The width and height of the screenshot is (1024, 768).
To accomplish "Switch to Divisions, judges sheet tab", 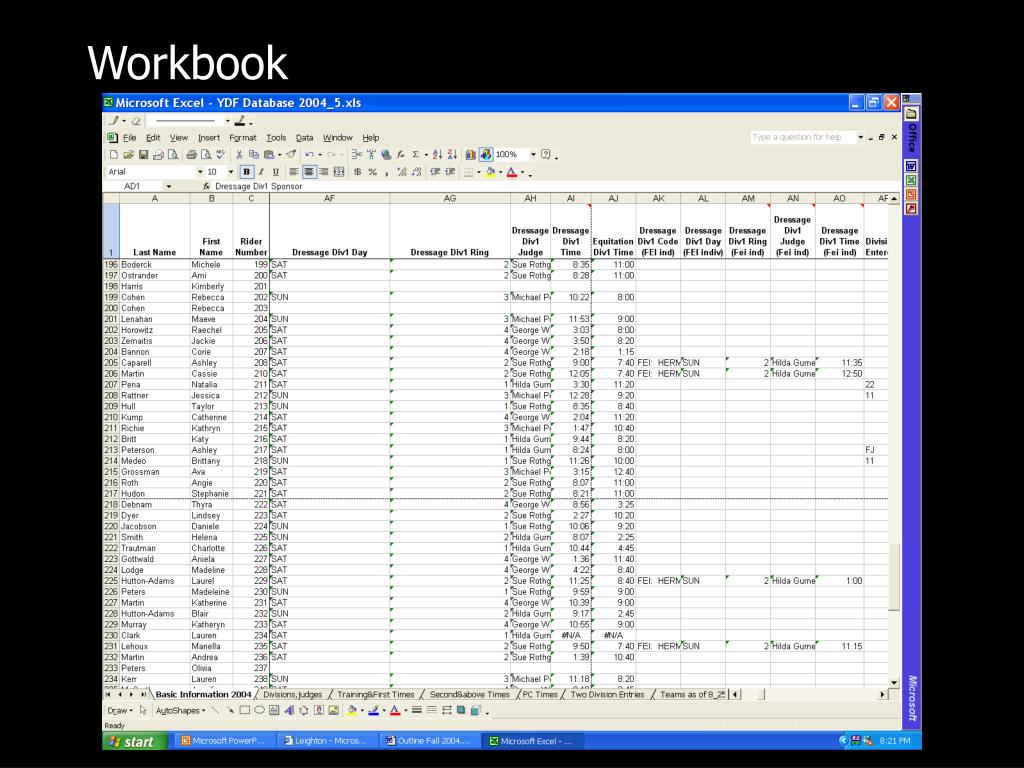I will coord(293,695).
